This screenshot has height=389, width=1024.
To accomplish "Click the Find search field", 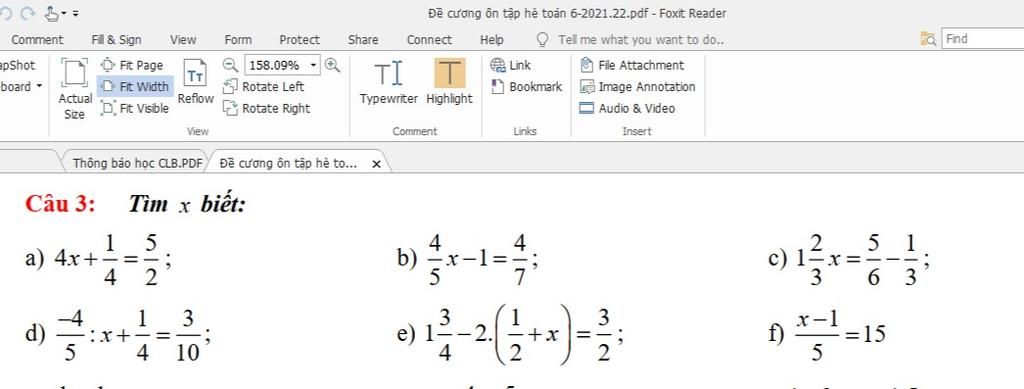I will pyautogui.click(x=984, y=39).
